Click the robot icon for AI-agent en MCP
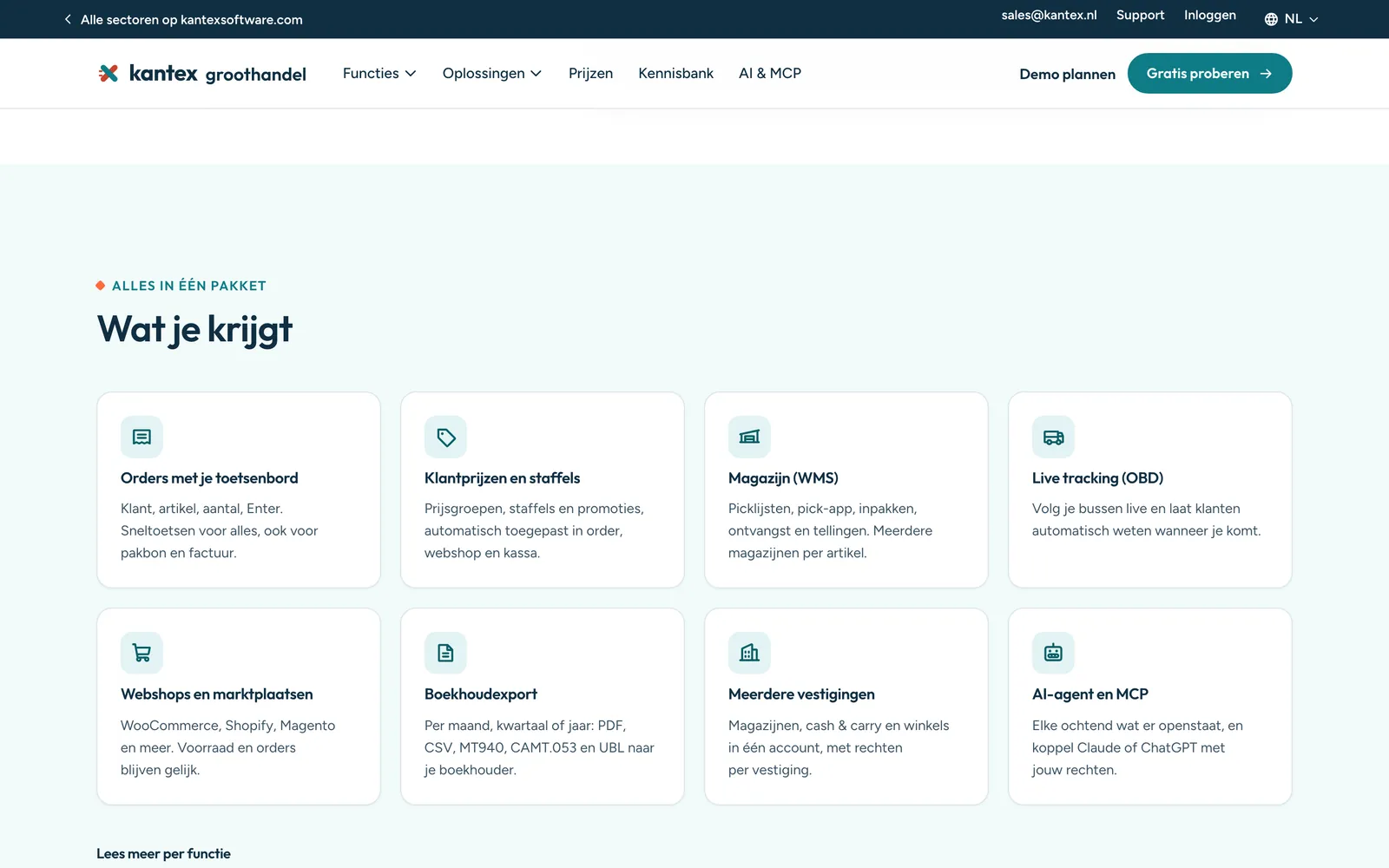Image resolution: width=1389 pixels, height=868 pixels. (1053, 653)
